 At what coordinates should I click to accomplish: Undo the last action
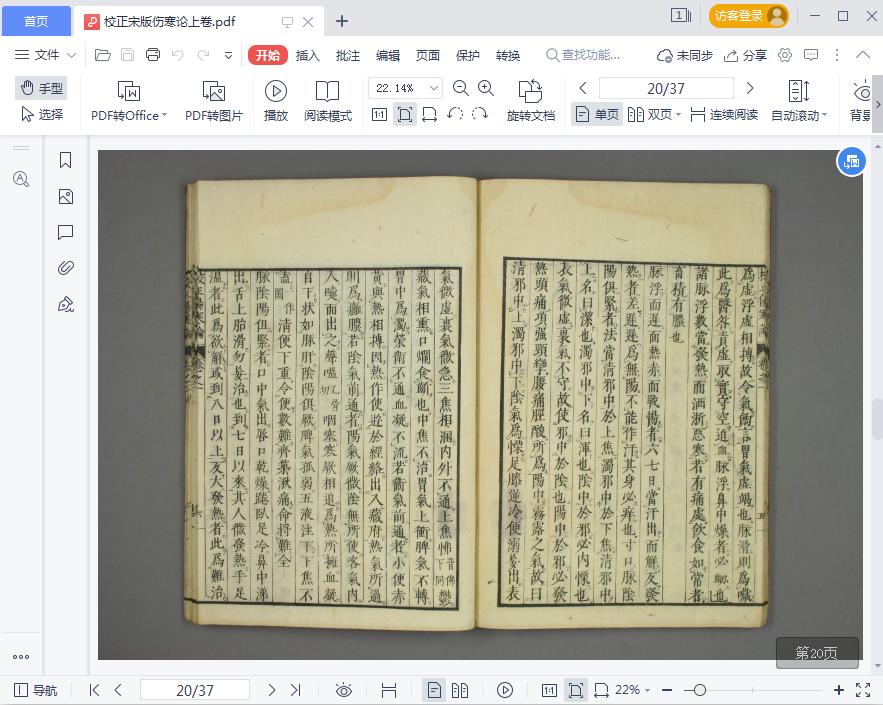tap(177, 55)
